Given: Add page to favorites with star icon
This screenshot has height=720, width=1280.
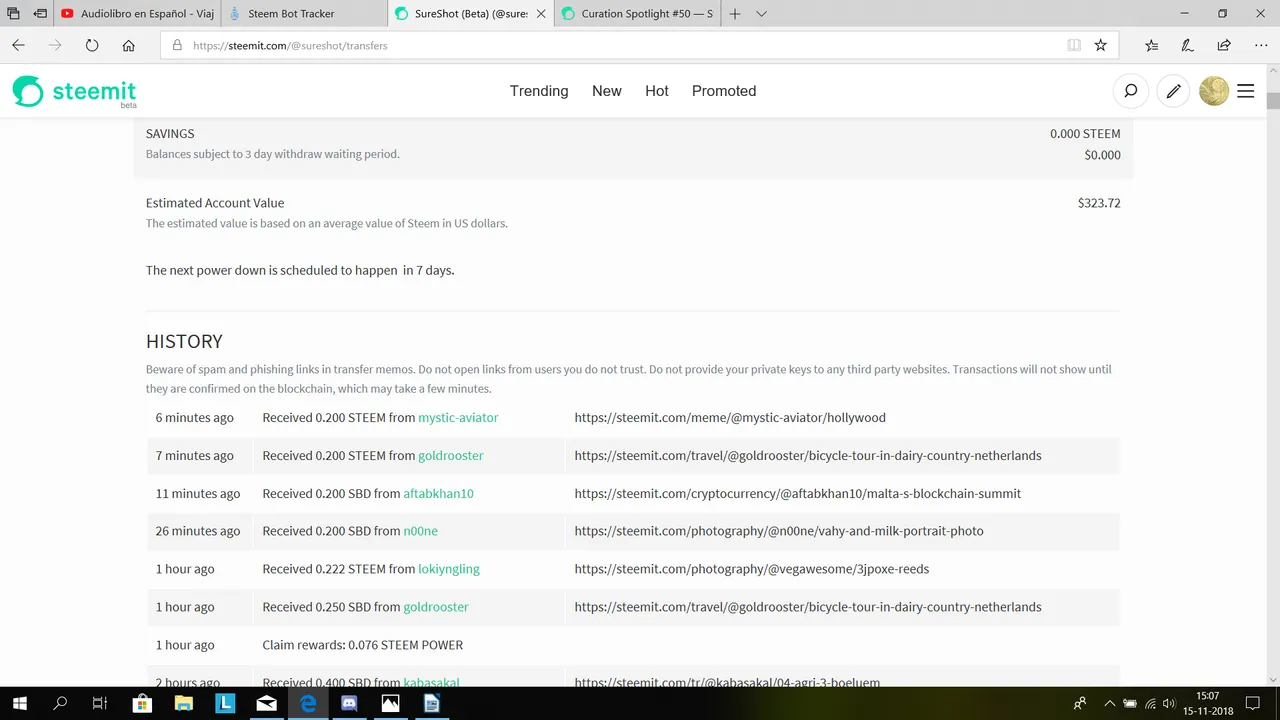Looking at the screenshot, I should 1101,45.
